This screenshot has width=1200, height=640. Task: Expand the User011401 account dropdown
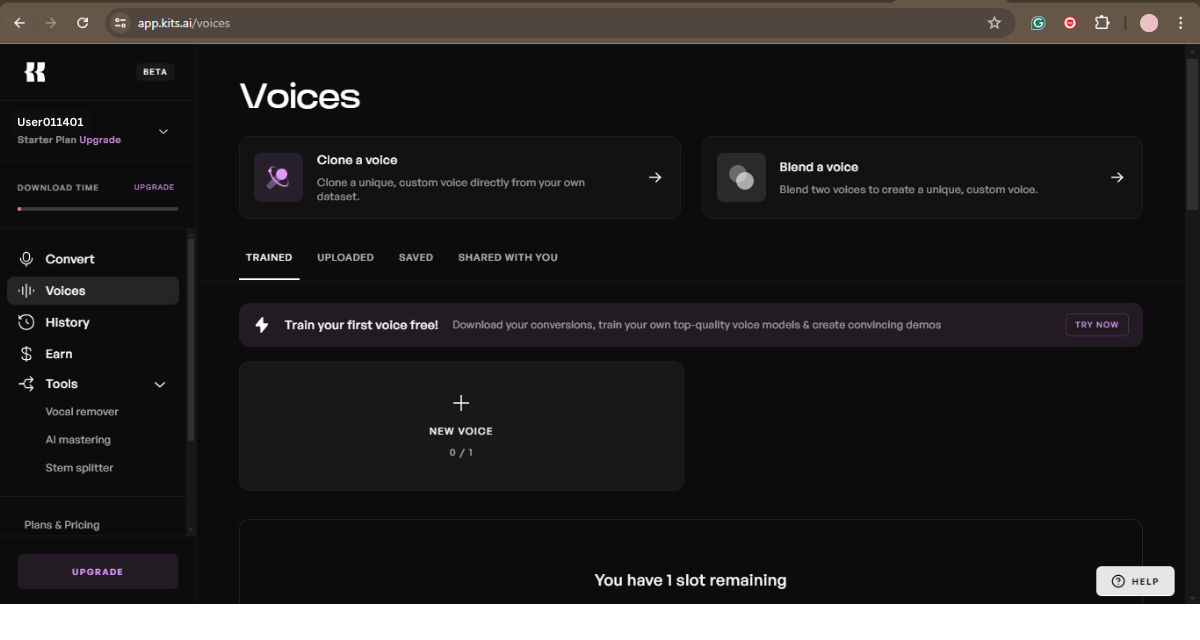pos(164,131)
